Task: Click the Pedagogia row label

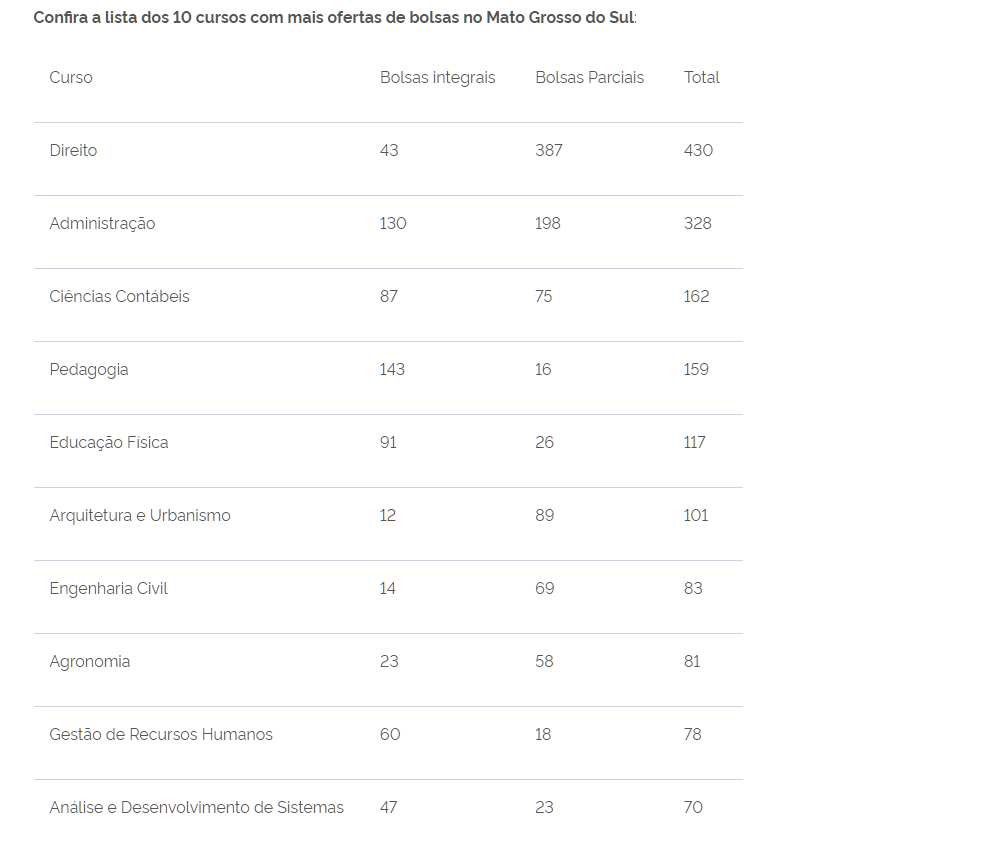Action: [89, 370]
